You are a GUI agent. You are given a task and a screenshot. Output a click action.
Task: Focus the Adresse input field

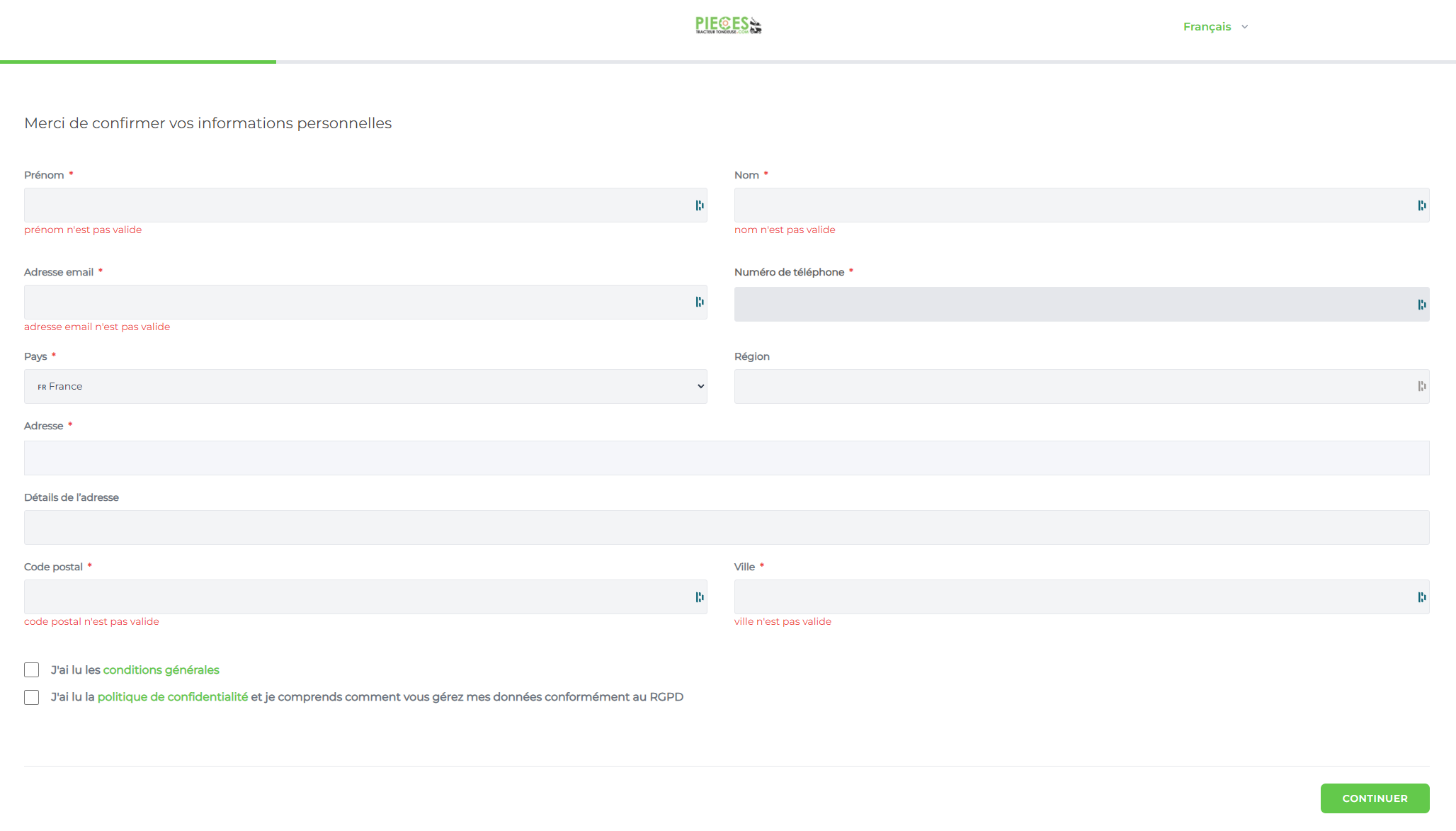[x=727, y=458]
